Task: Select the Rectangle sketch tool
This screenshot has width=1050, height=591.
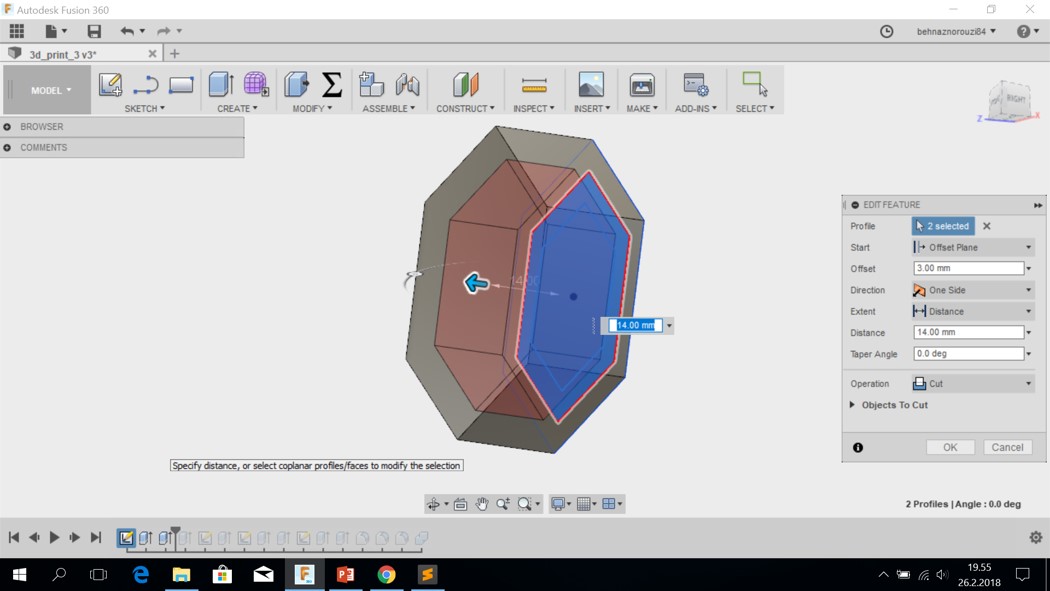Action: [x=181, y=85]
